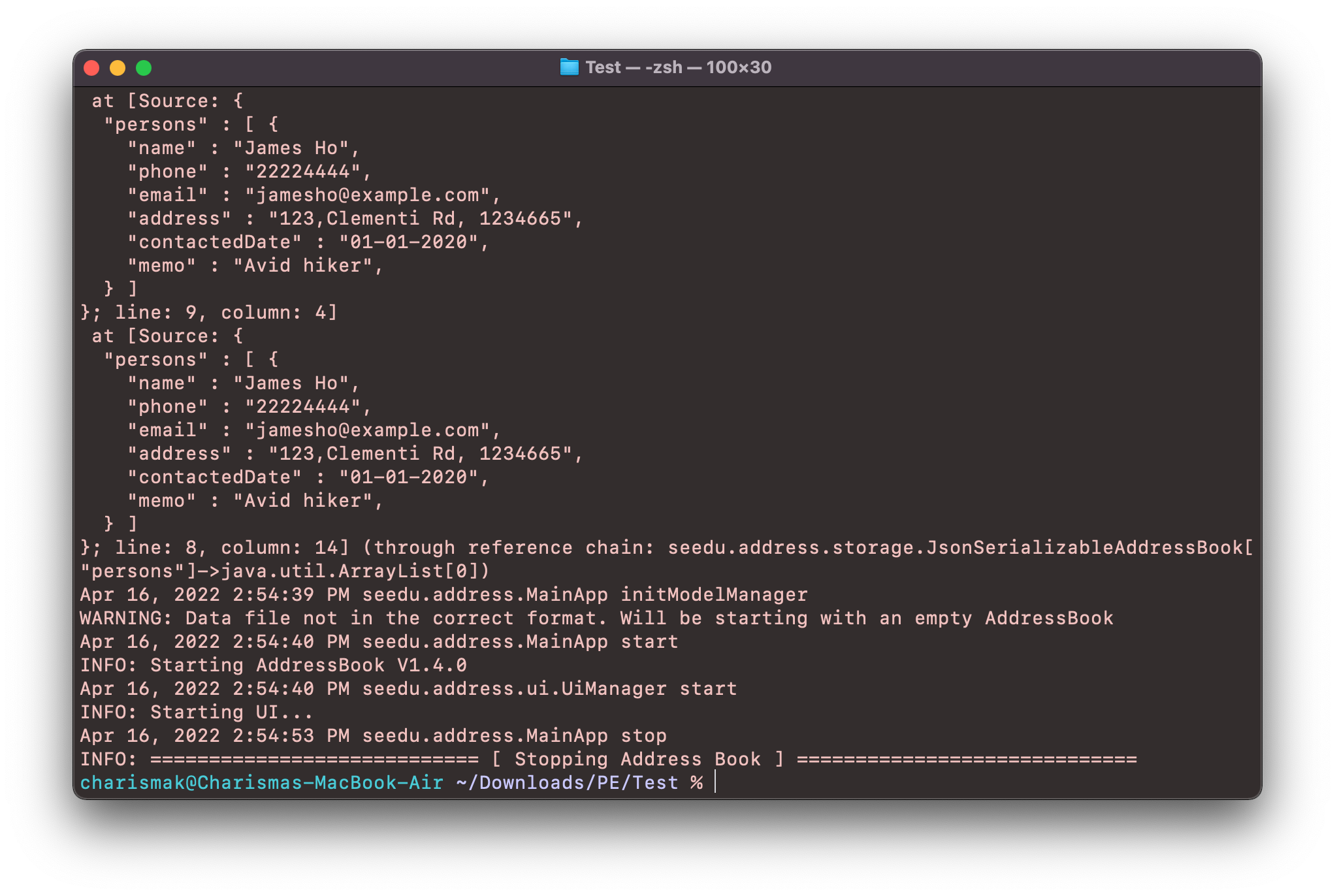Click 'INFO: Starting AddressBook V1.4.0' line
1335x896 pixels.
tap(273, 665)
